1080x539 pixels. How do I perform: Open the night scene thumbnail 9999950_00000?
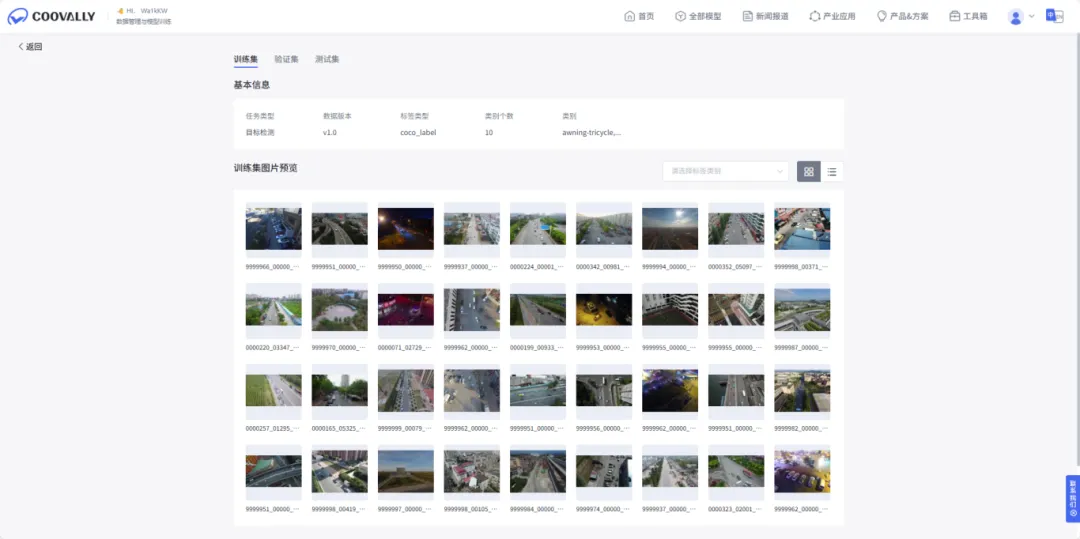click(406, 229)
